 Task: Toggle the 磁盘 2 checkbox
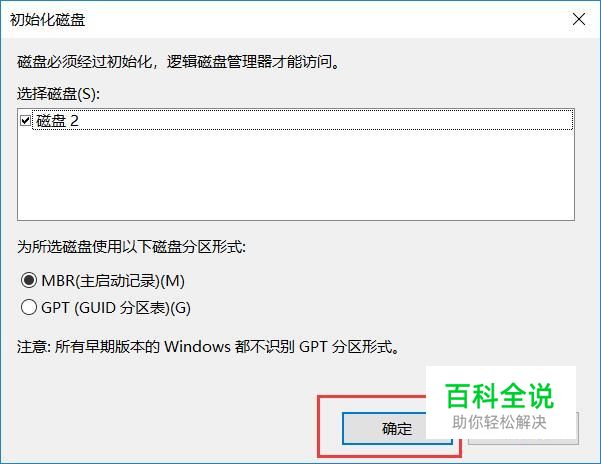[x=26, y=121]
